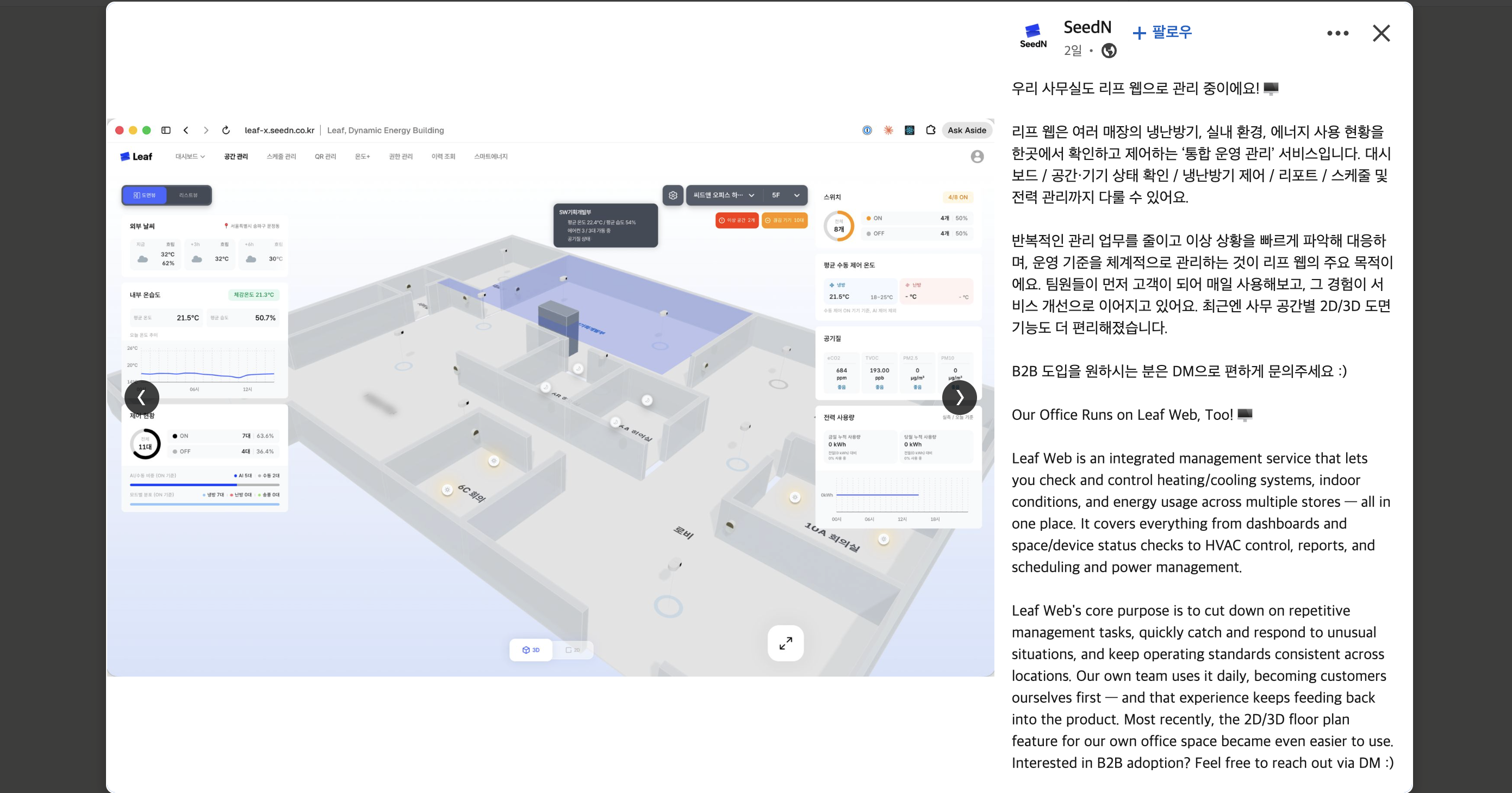The image size is (1512, 793).
Task: Click the globe public visibility icon
Action: (1109, 51)
